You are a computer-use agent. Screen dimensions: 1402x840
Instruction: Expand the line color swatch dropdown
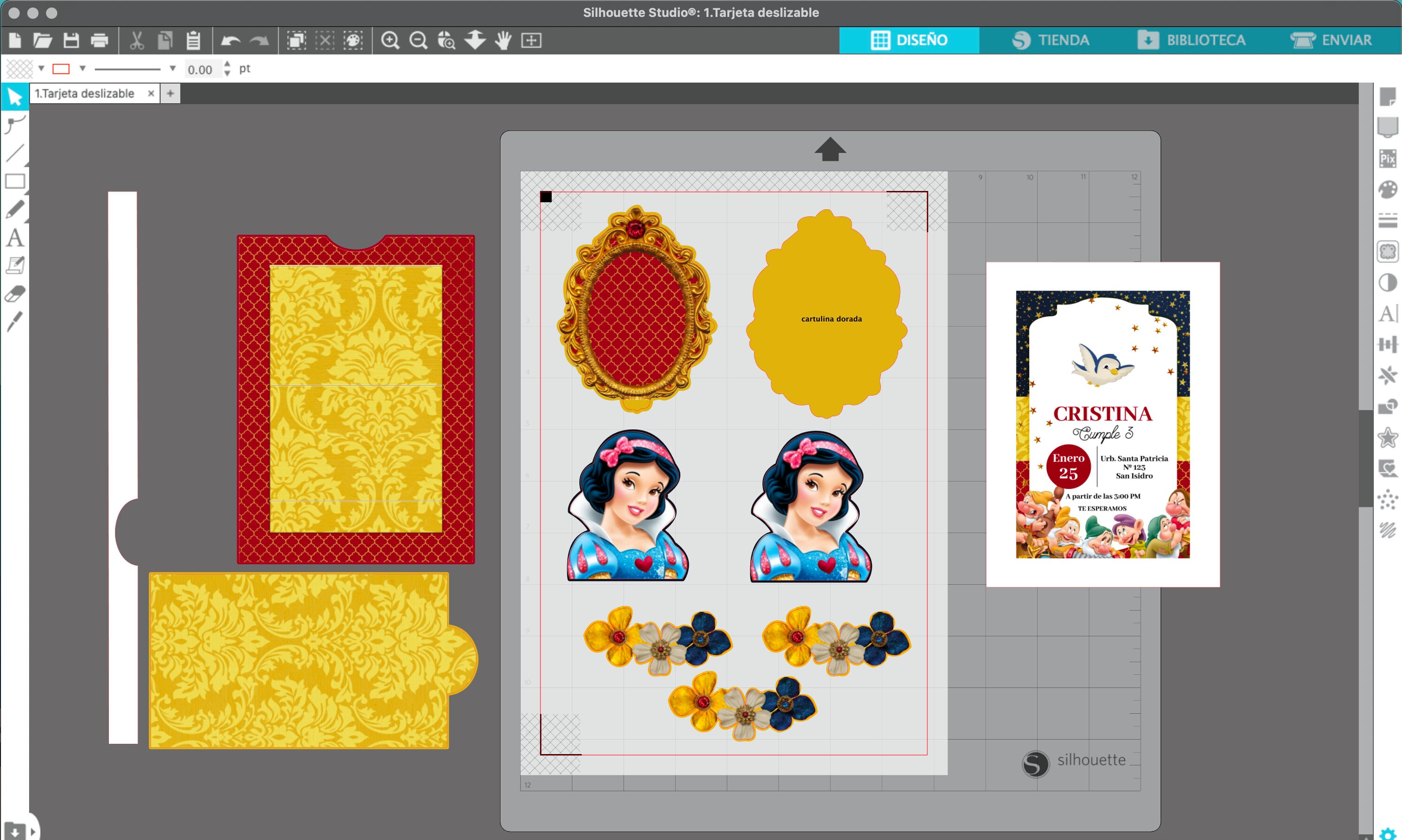pos(83,68)
